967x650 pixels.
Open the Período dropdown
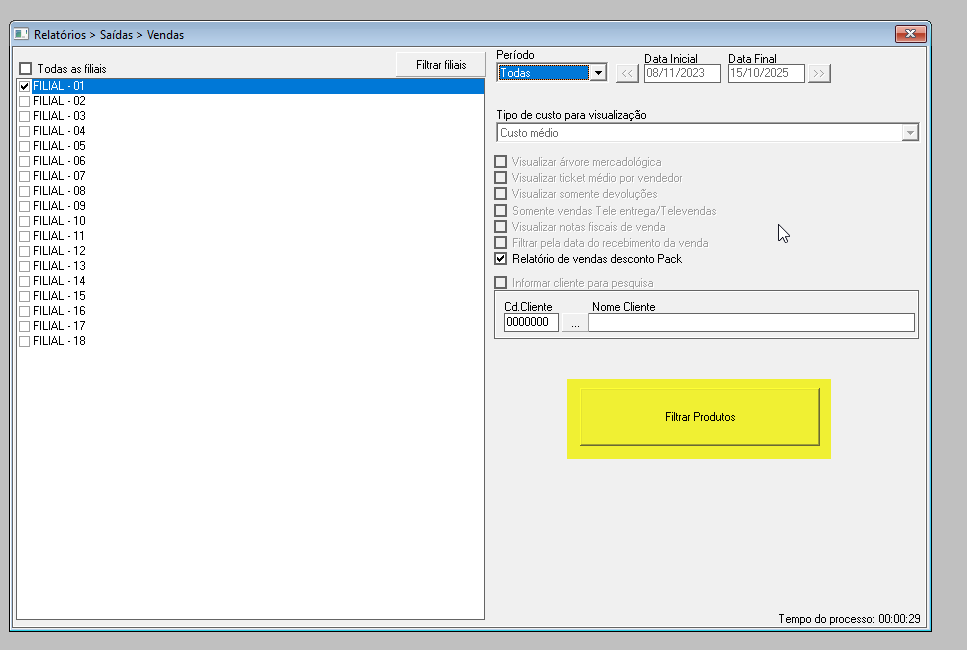tap(597, 73)
